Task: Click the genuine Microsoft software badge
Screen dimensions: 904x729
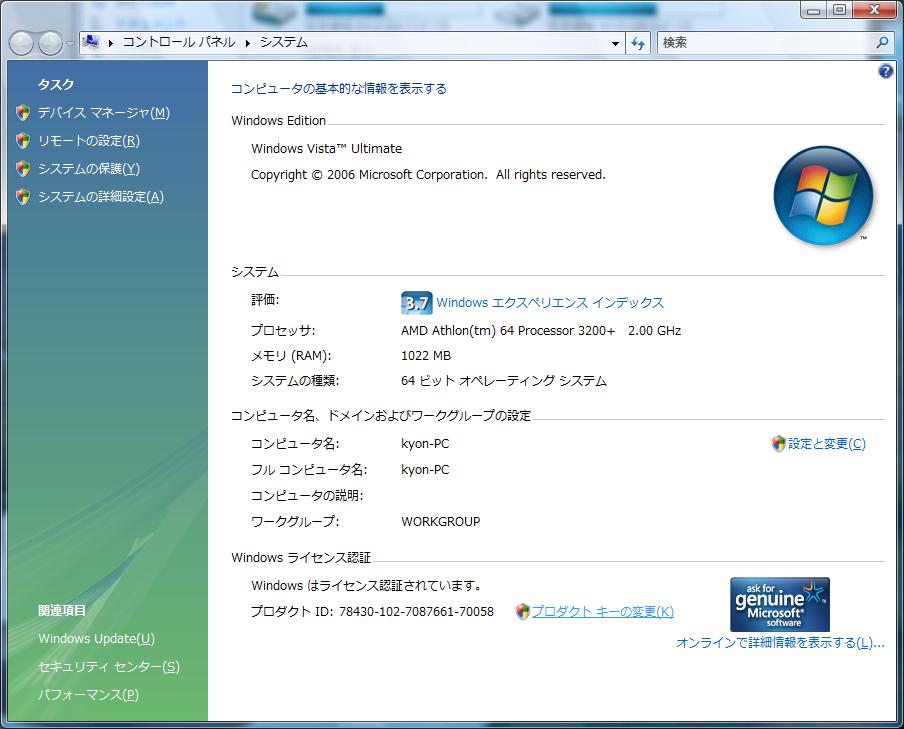Action: (x=779, y=604)
